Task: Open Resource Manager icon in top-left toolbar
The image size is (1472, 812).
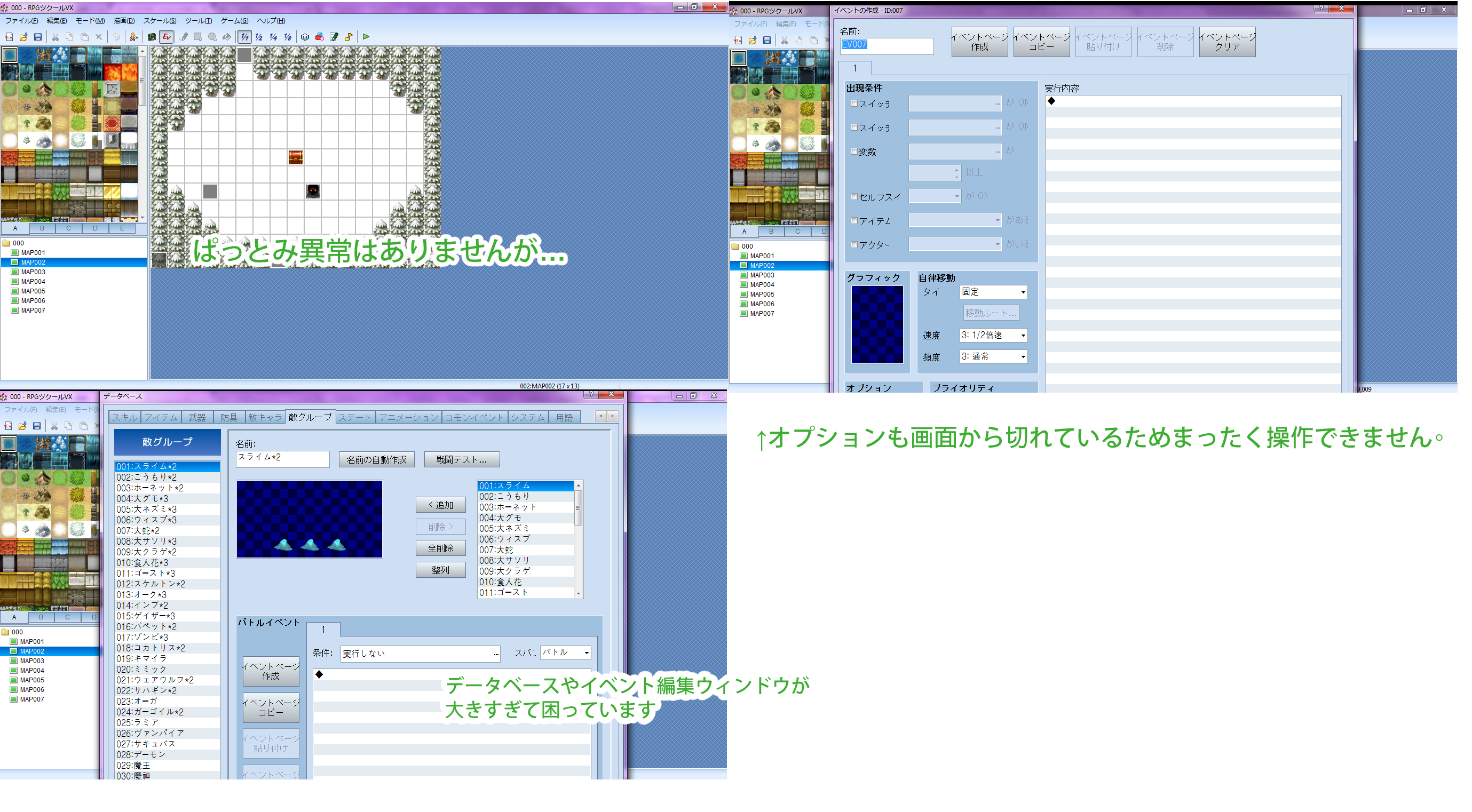Action: pyautogui.click(x=319, y=37)
